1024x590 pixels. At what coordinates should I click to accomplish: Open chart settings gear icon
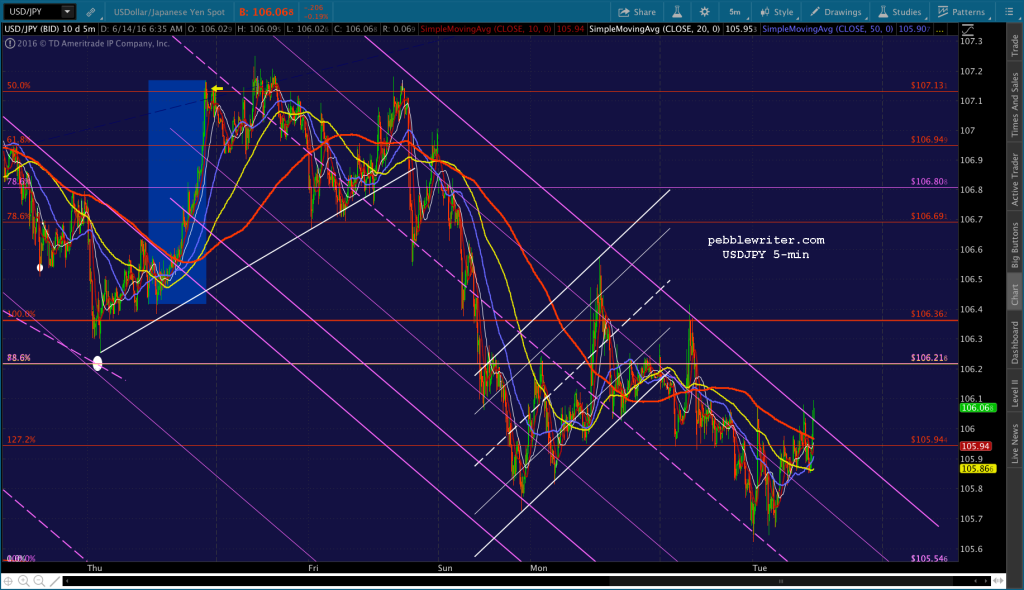[x=705, y=12]
